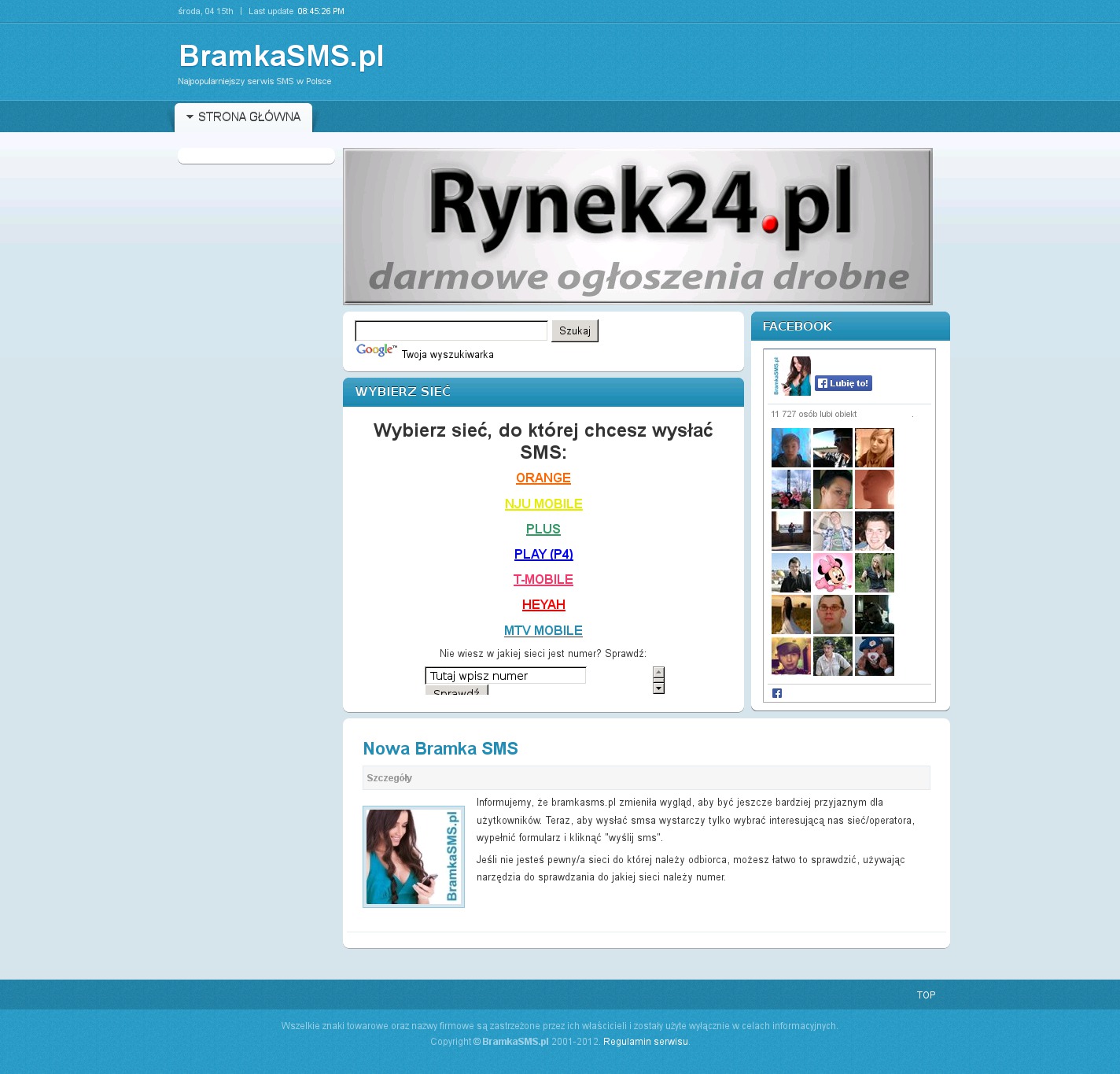The height and width of the screenshot is (1074, 1120).
Task: Click the Lubię to! Facebook like button
Action: point(843,383)
